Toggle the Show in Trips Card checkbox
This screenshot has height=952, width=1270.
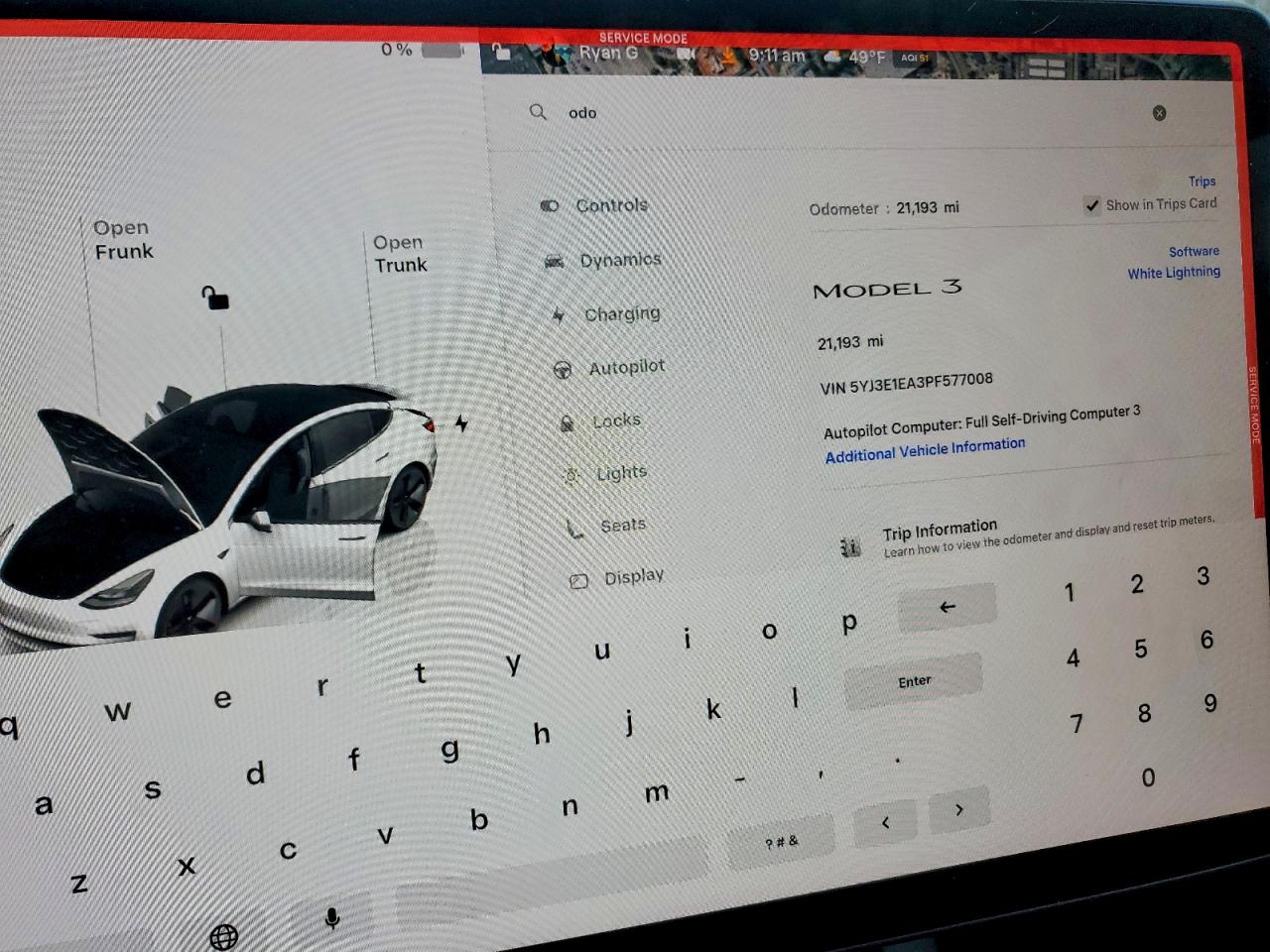(x=1091, y=205)
